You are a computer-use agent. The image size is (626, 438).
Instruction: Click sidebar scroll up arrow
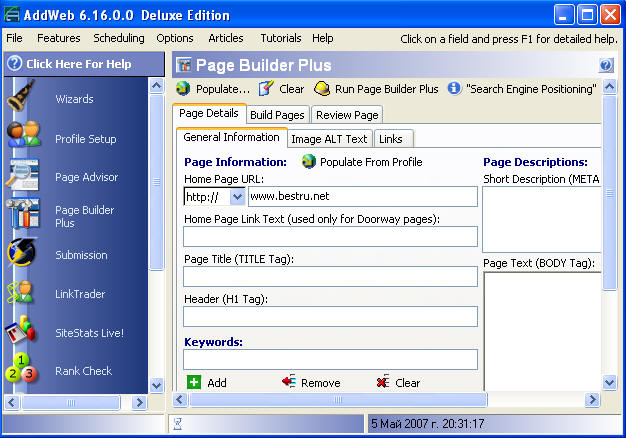pos(156,85)
